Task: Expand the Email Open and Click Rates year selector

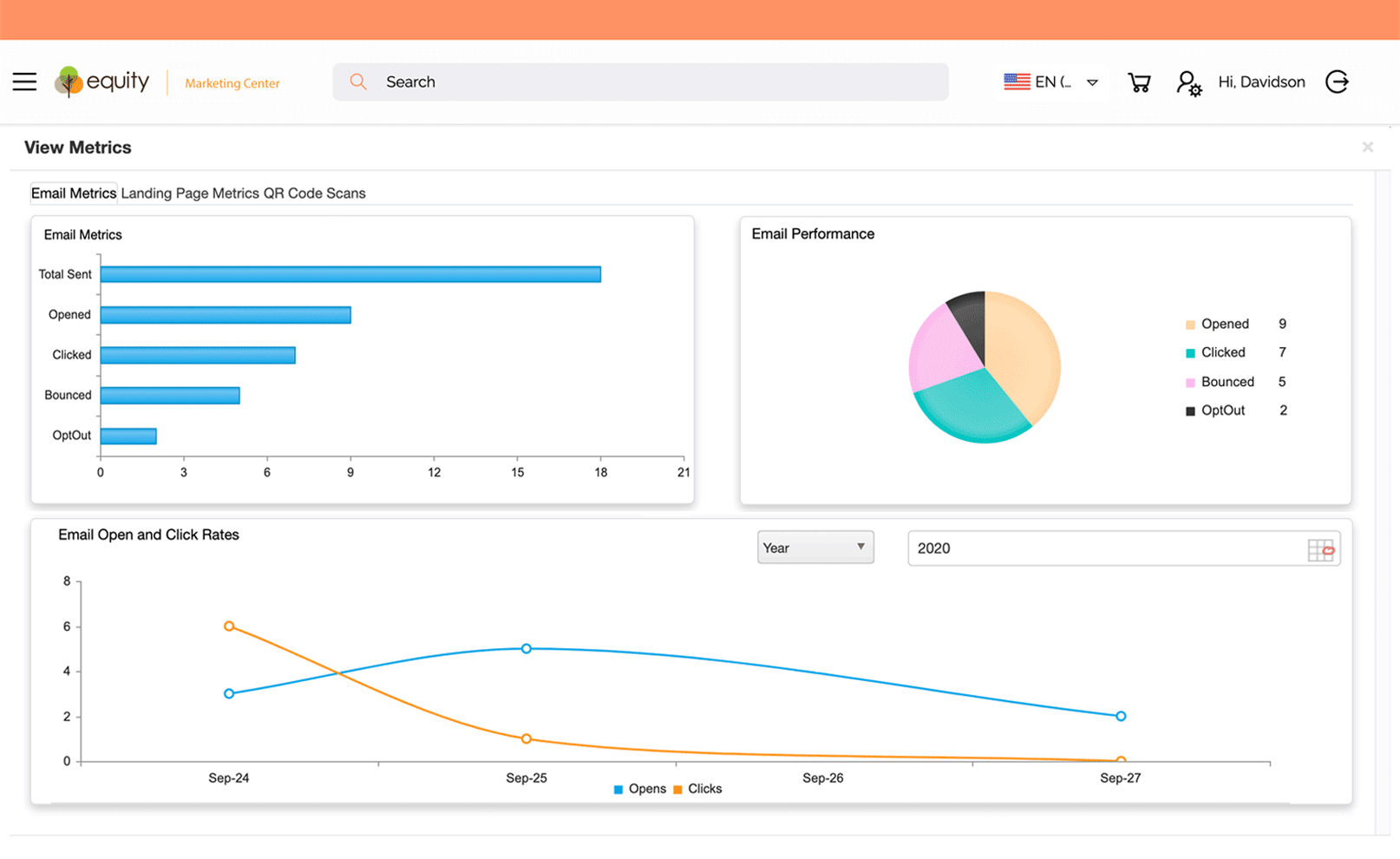Action: (1122, 548)
